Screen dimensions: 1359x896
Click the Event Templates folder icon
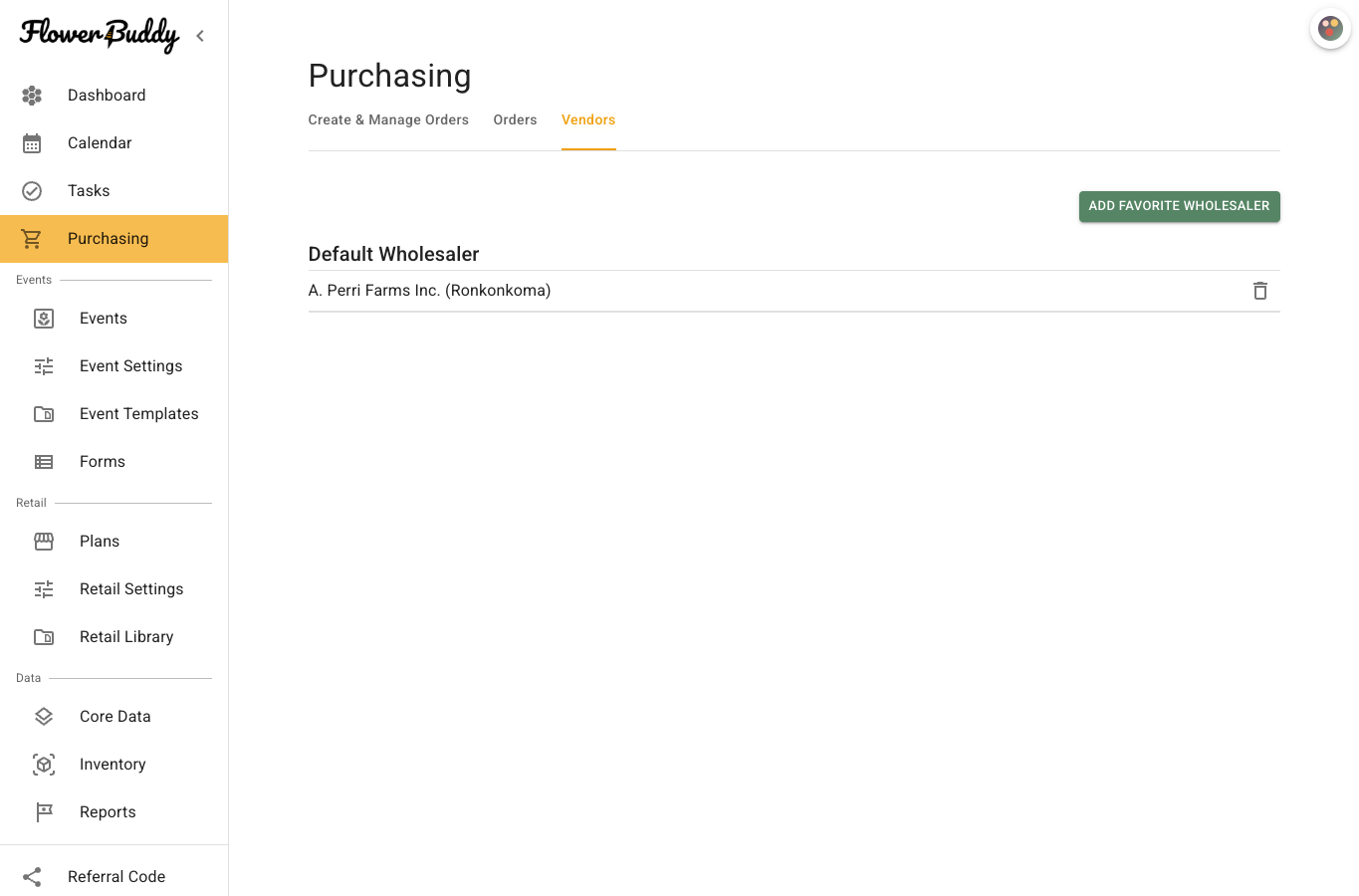pyautogui.click(x=44, y=414)
